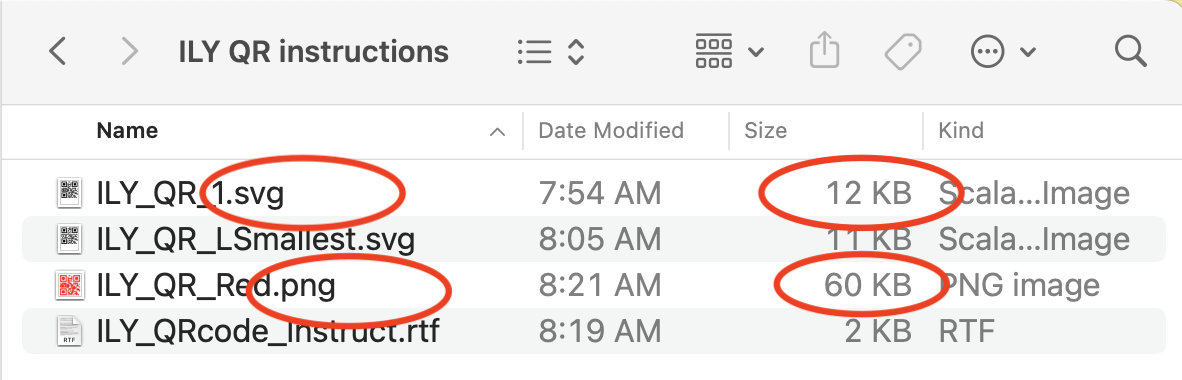Select the ILY_QRcode_Instruct.rtf document icon
The image size is (1182, 380).
tap(70, 331)
